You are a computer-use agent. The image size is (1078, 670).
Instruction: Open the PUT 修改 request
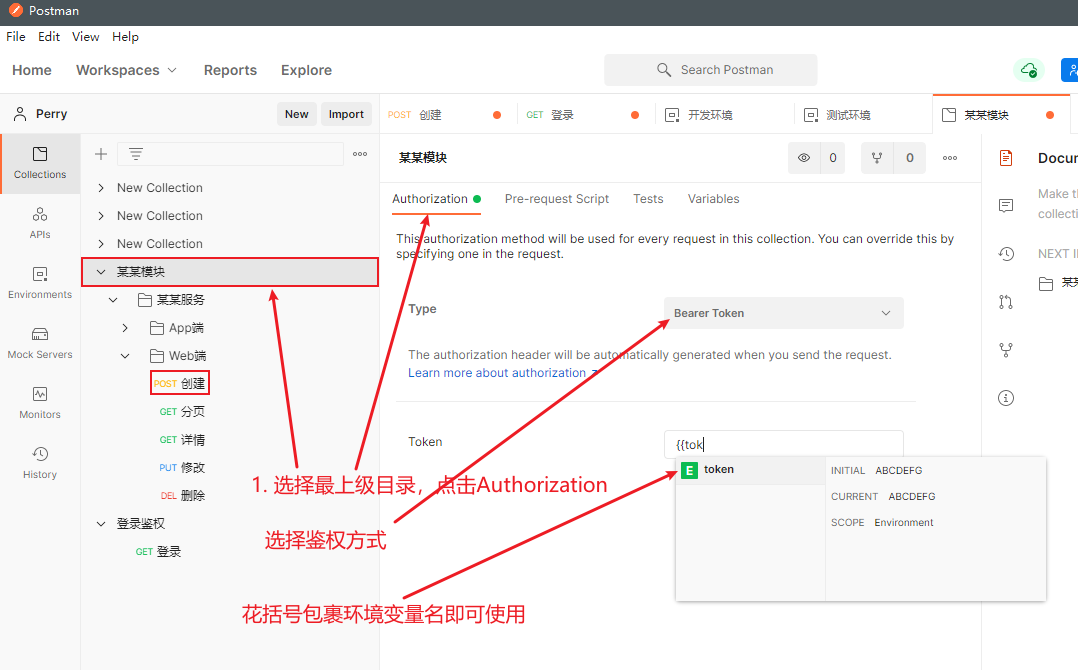[182, 468]
